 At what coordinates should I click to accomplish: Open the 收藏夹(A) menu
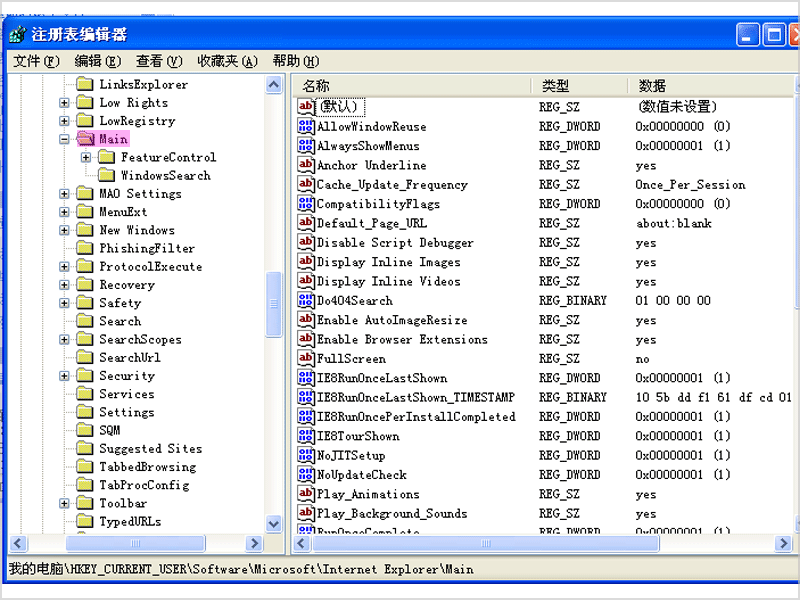tap(228, 61)
